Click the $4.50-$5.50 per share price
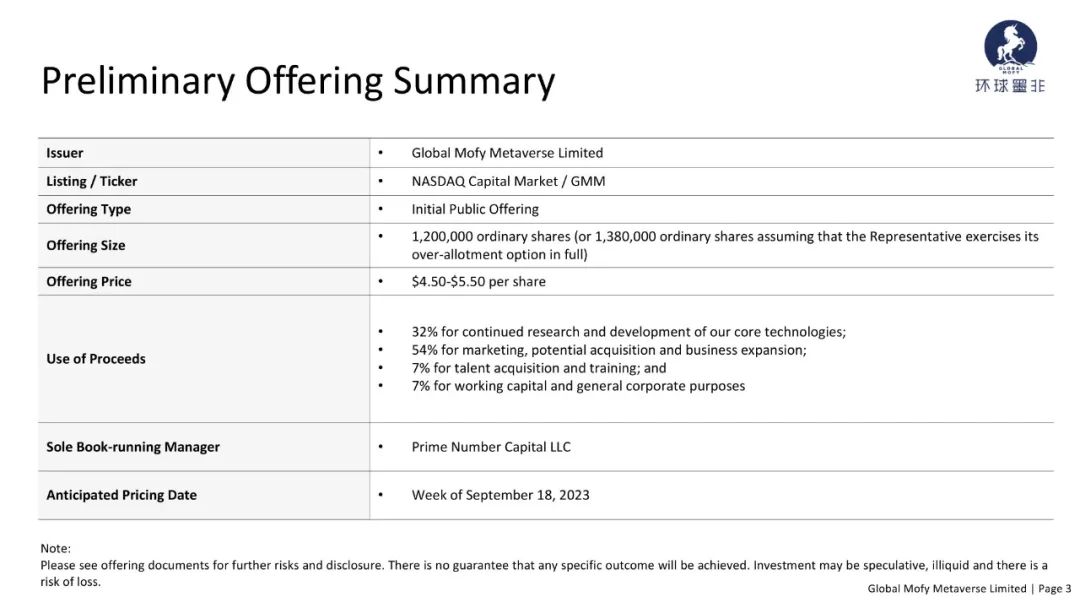 point(478,282)
